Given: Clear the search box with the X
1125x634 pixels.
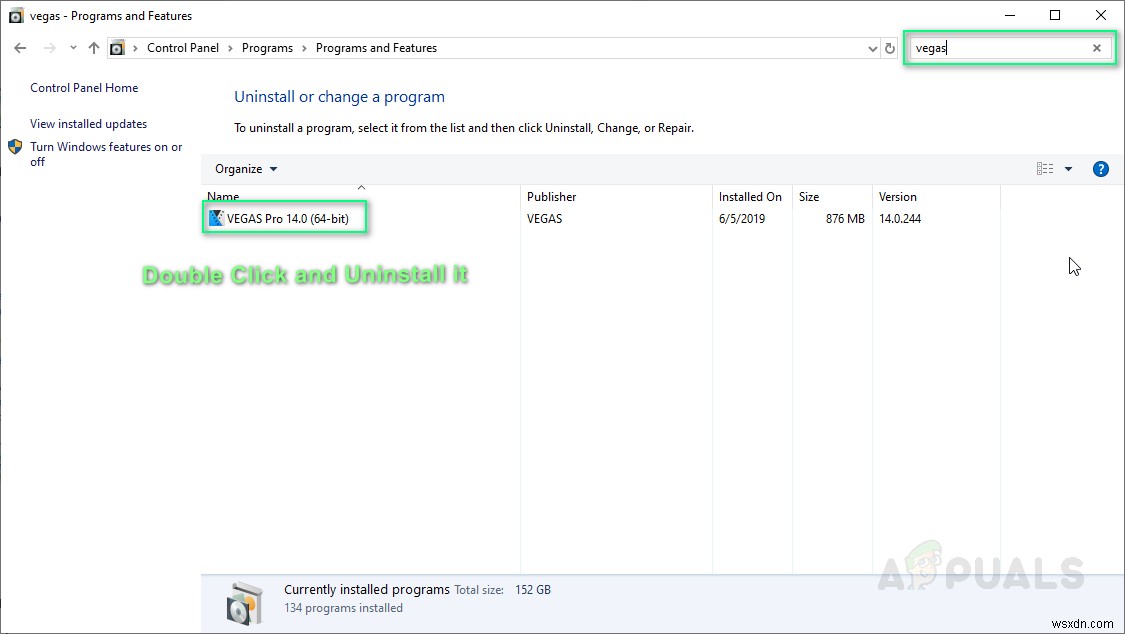Looking at the screenshot, I should point(1097,48).
